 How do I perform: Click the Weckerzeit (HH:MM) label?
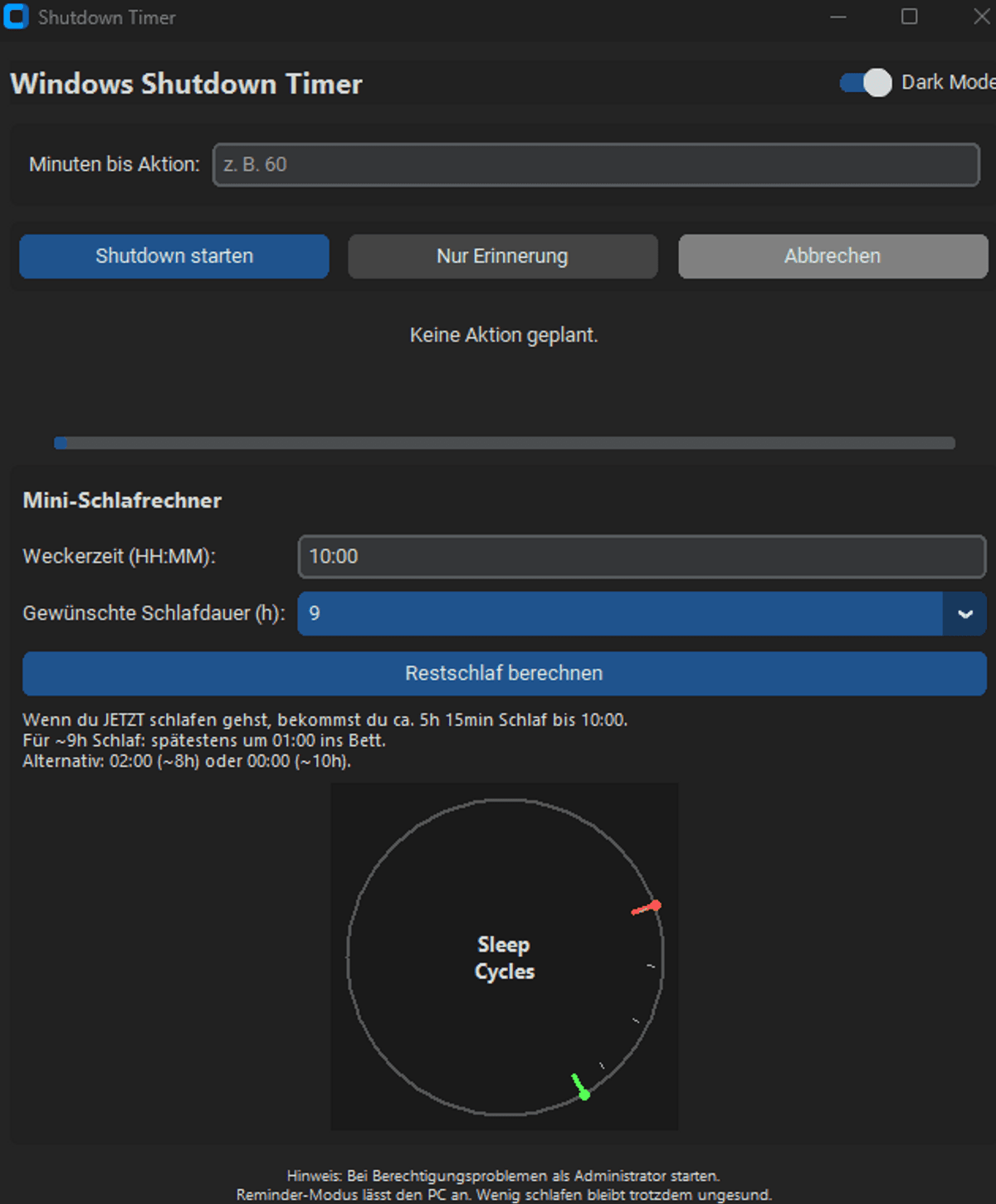[x=119, y=557]
